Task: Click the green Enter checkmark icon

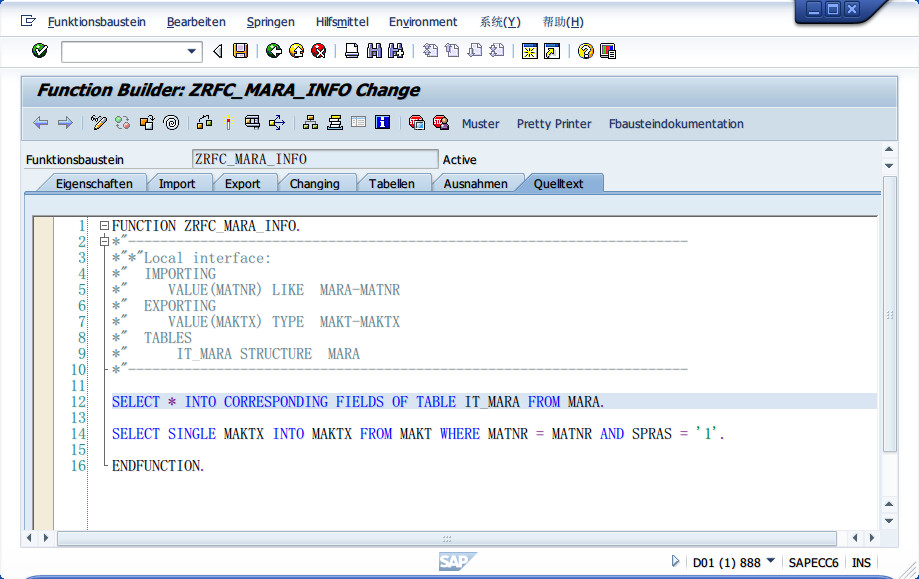Action: coord(40,51)
